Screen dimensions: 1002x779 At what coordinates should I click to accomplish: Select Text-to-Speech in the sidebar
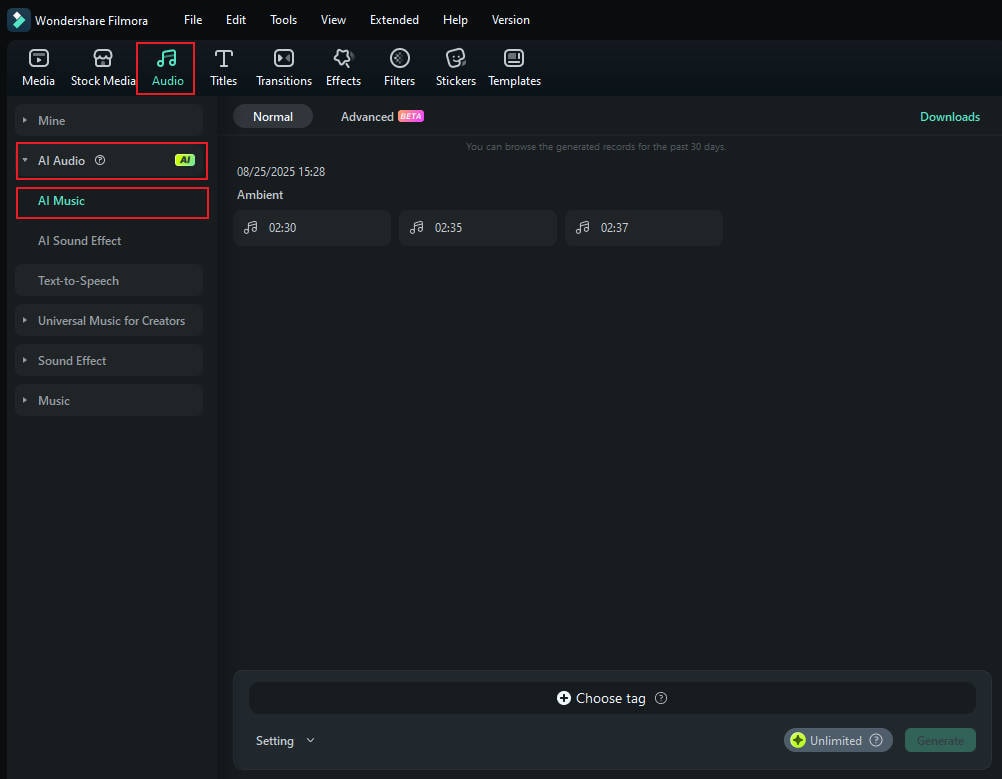(109, 281)
